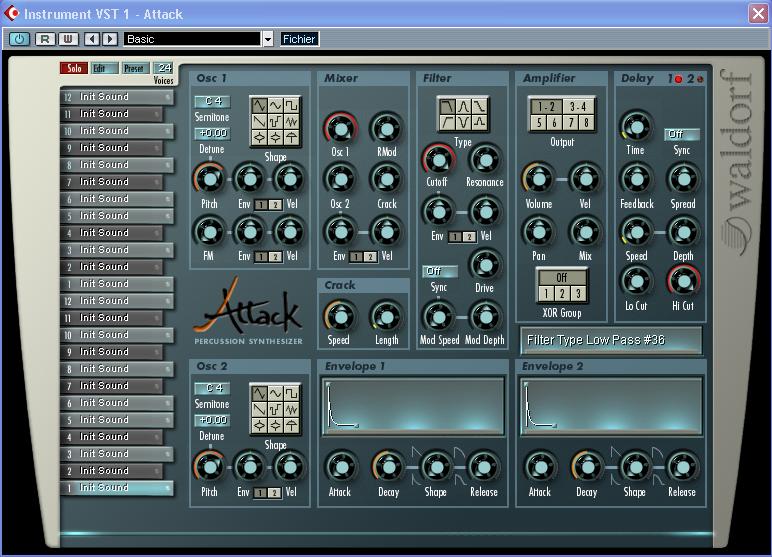Select Env 1 for Osc 1 Pitch
The width and height of the screenshot is (772, 557).
(x=261, y=205)
